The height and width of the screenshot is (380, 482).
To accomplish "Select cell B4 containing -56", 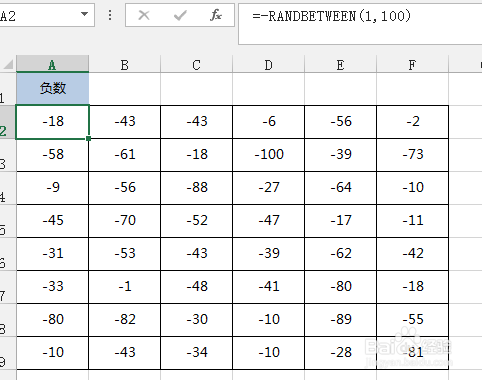I will pyautogui.click(x=124, y=188).
